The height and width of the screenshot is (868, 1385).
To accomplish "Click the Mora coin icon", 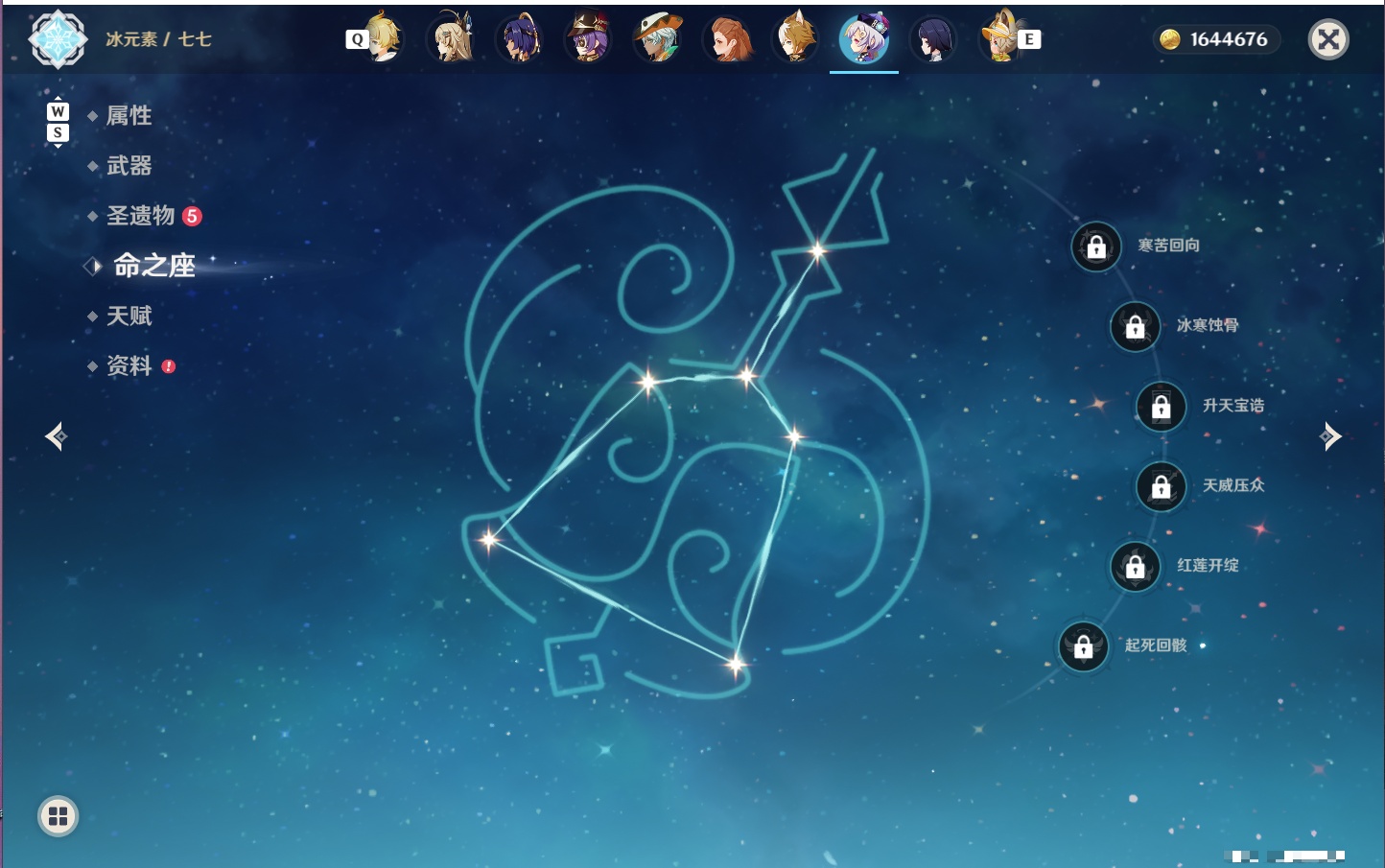I will (1170, 39).
